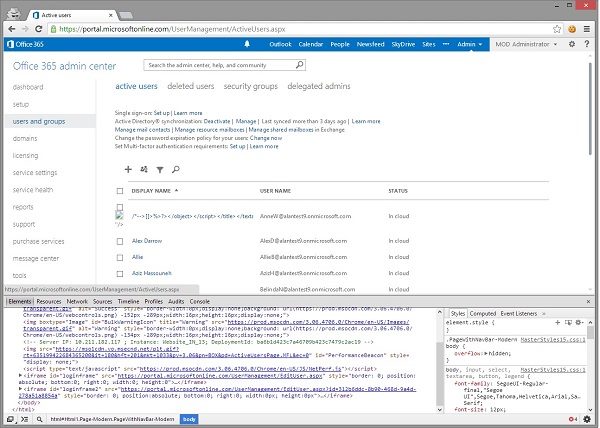The width and height of the screenshot is (600, 428).
Task: Expand the loginframe2 iframe node
Action: point(20,389)
